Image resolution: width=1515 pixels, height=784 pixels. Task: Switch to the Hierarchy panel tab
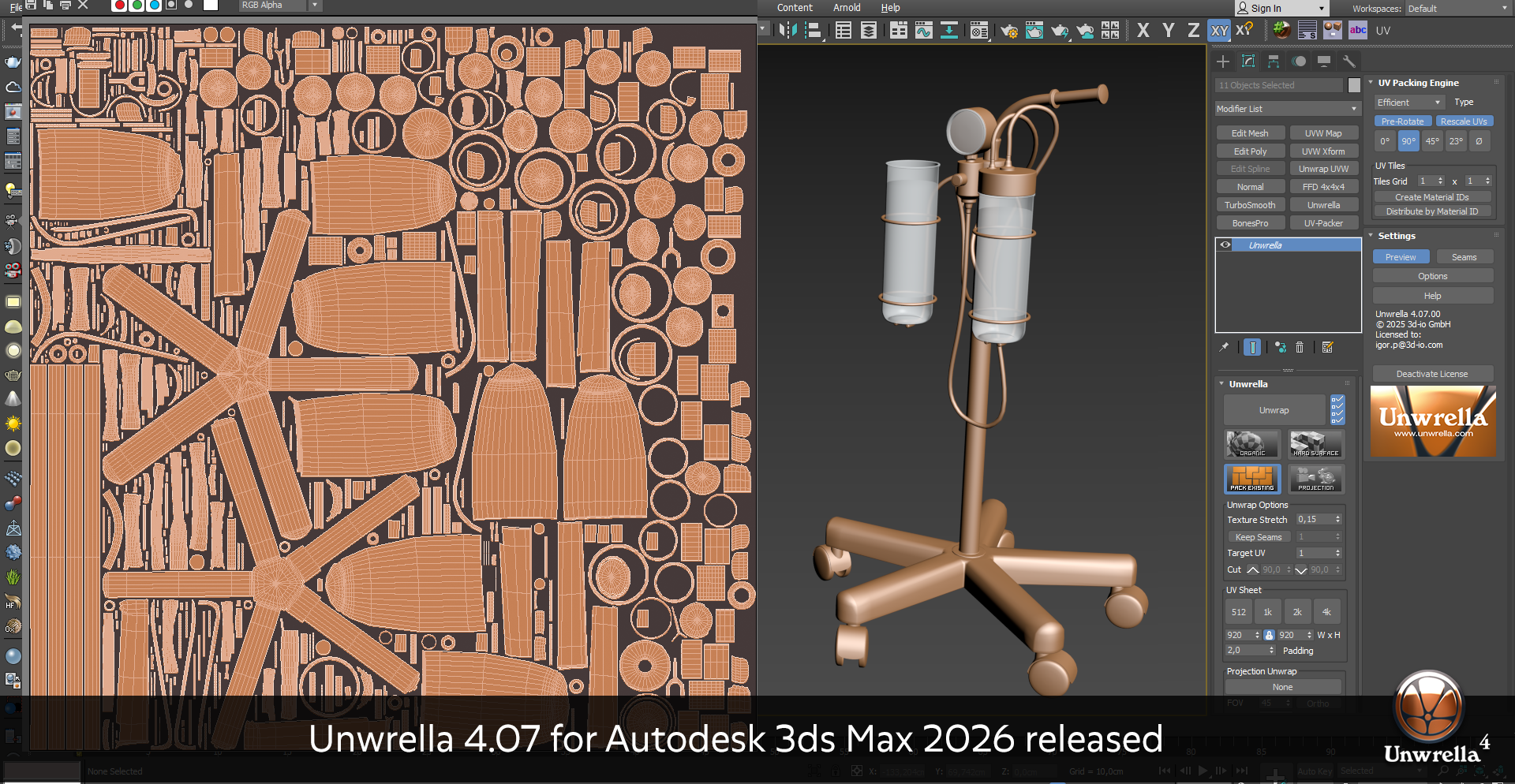(1274, 62)
